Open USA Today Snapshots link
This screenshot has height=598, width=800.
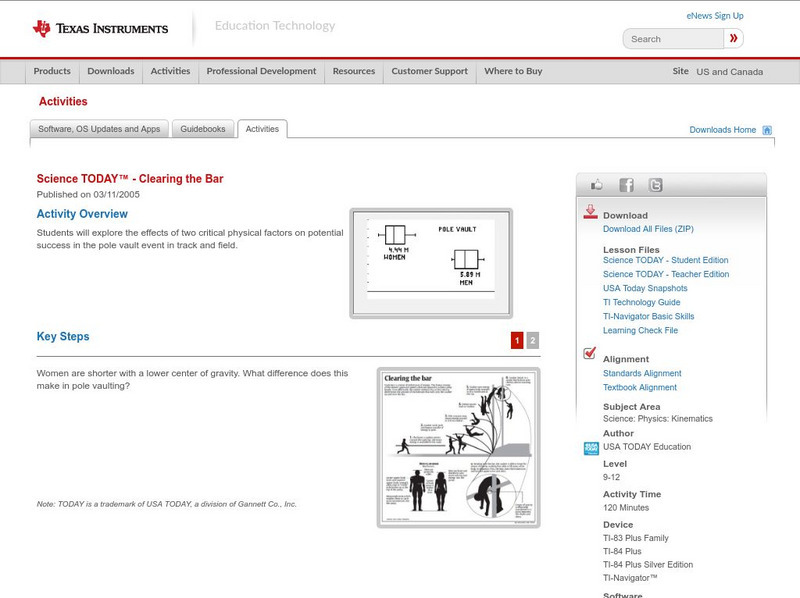645,288
